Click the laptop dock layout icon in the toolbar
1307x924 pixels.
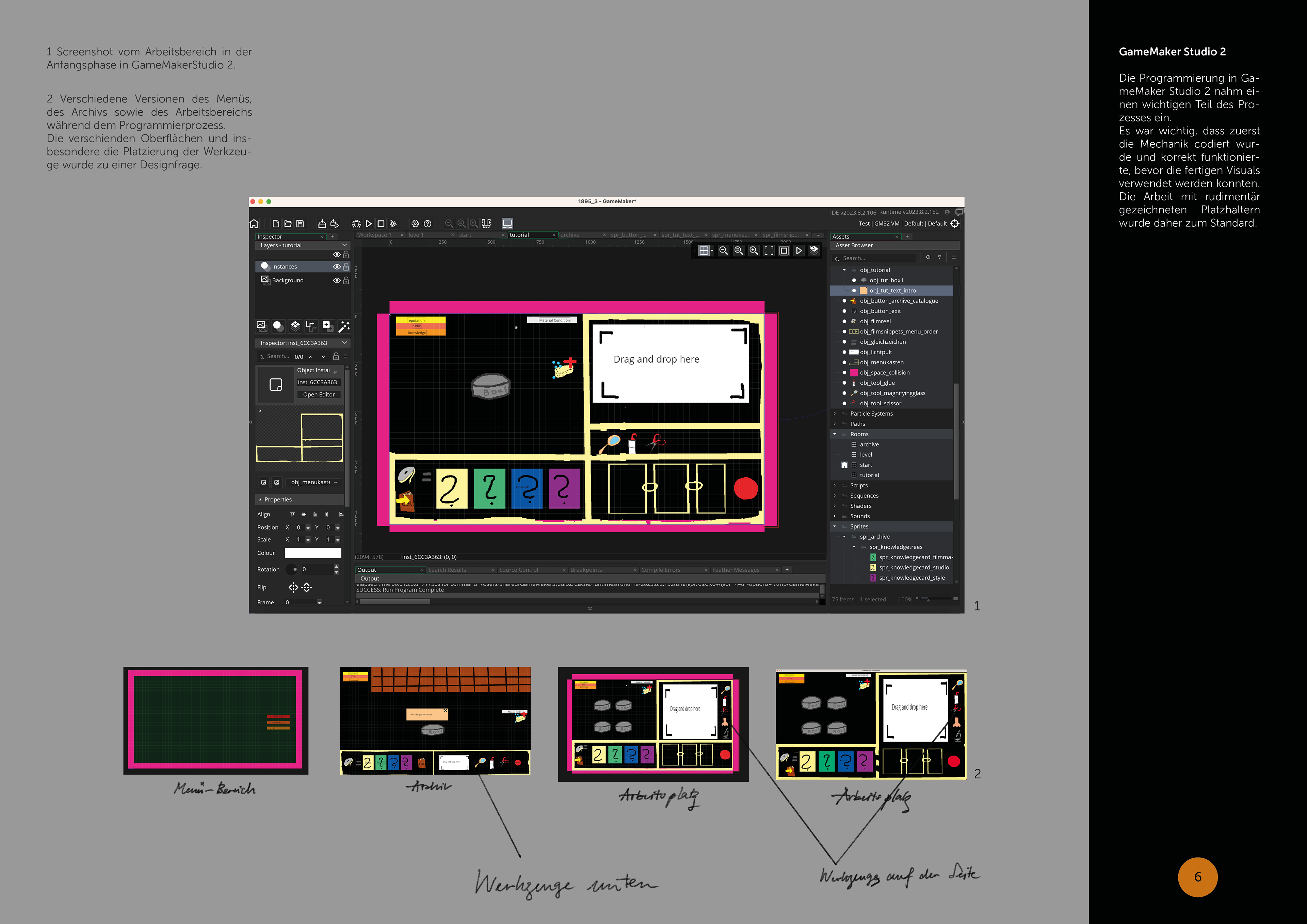point(507,224)
